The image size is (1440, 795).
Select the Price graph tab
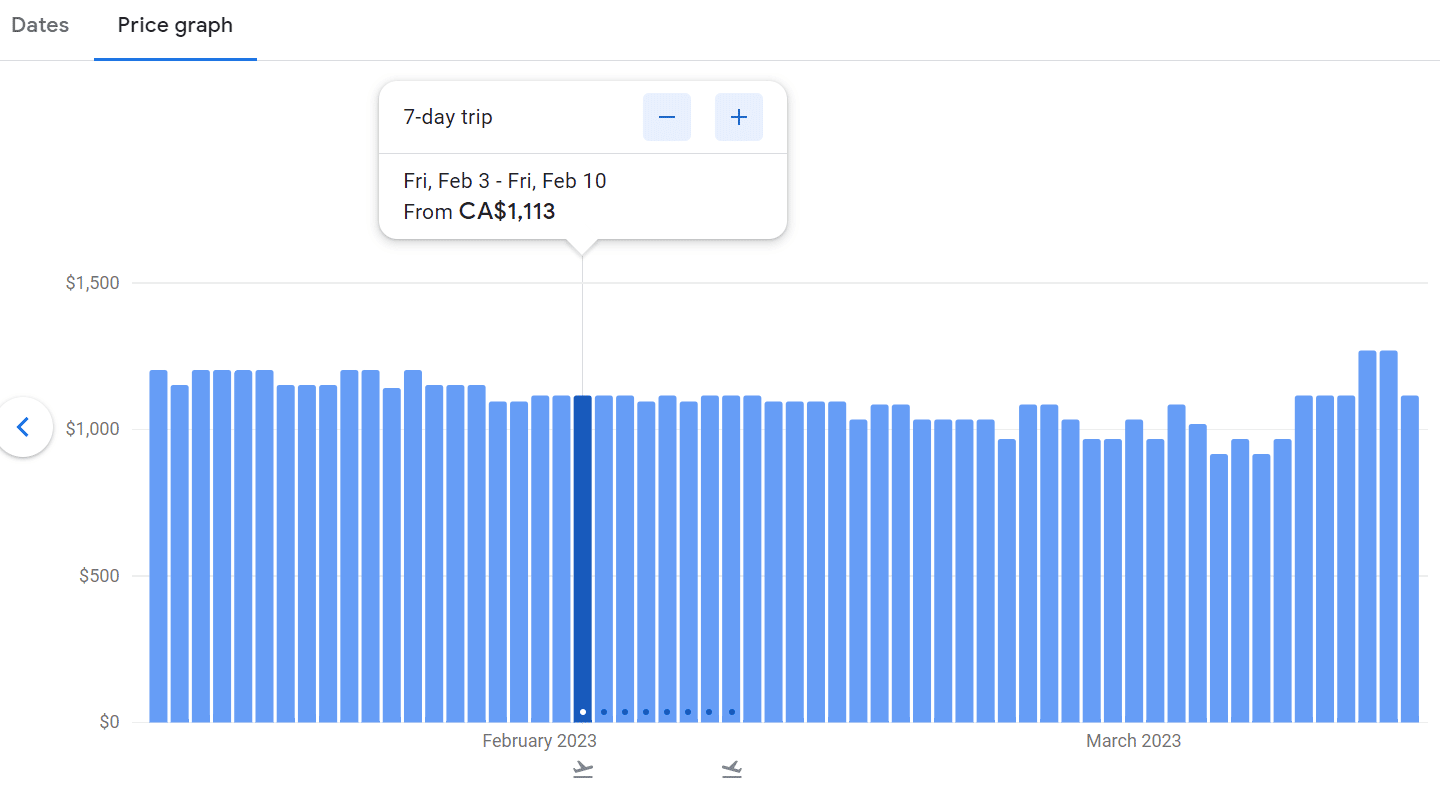175,26
